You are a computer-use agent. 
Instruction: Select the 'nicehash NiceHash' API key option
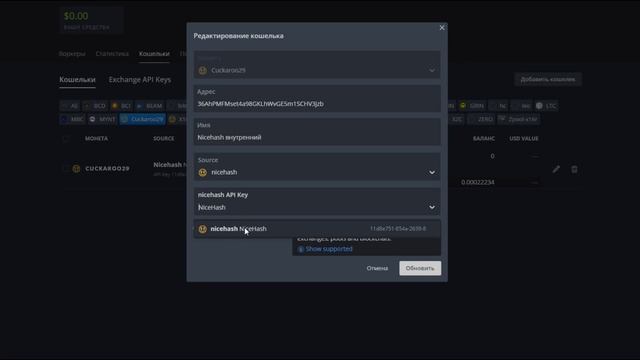[x=317, y=229]
